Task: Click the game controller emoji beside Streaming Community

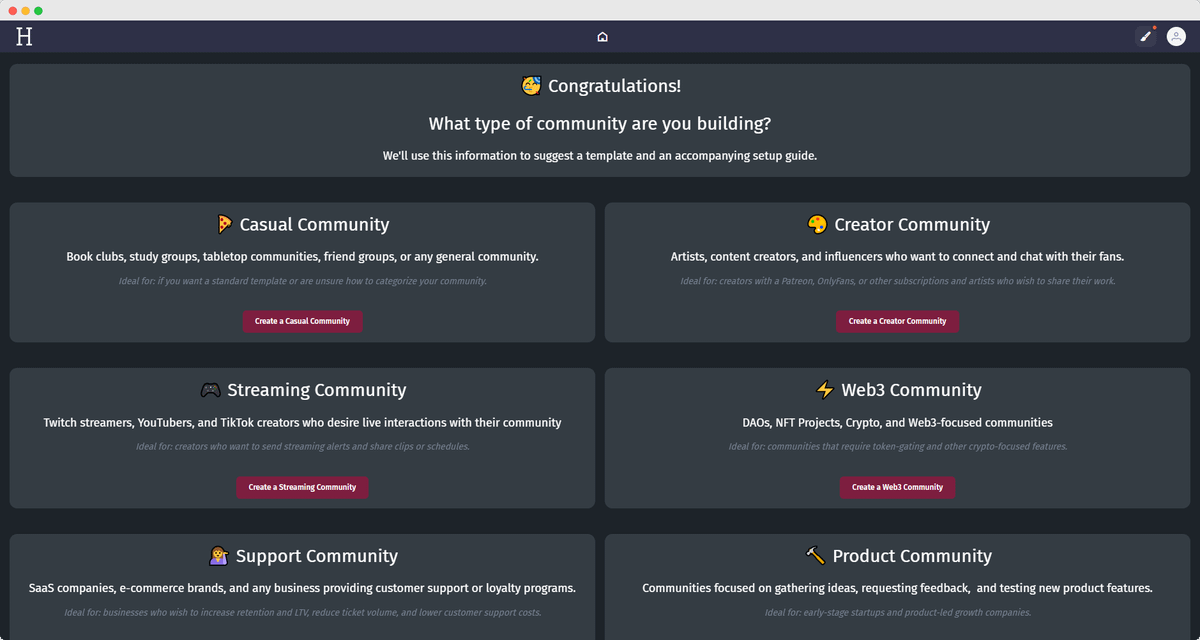Action: (x=210, y=390)
